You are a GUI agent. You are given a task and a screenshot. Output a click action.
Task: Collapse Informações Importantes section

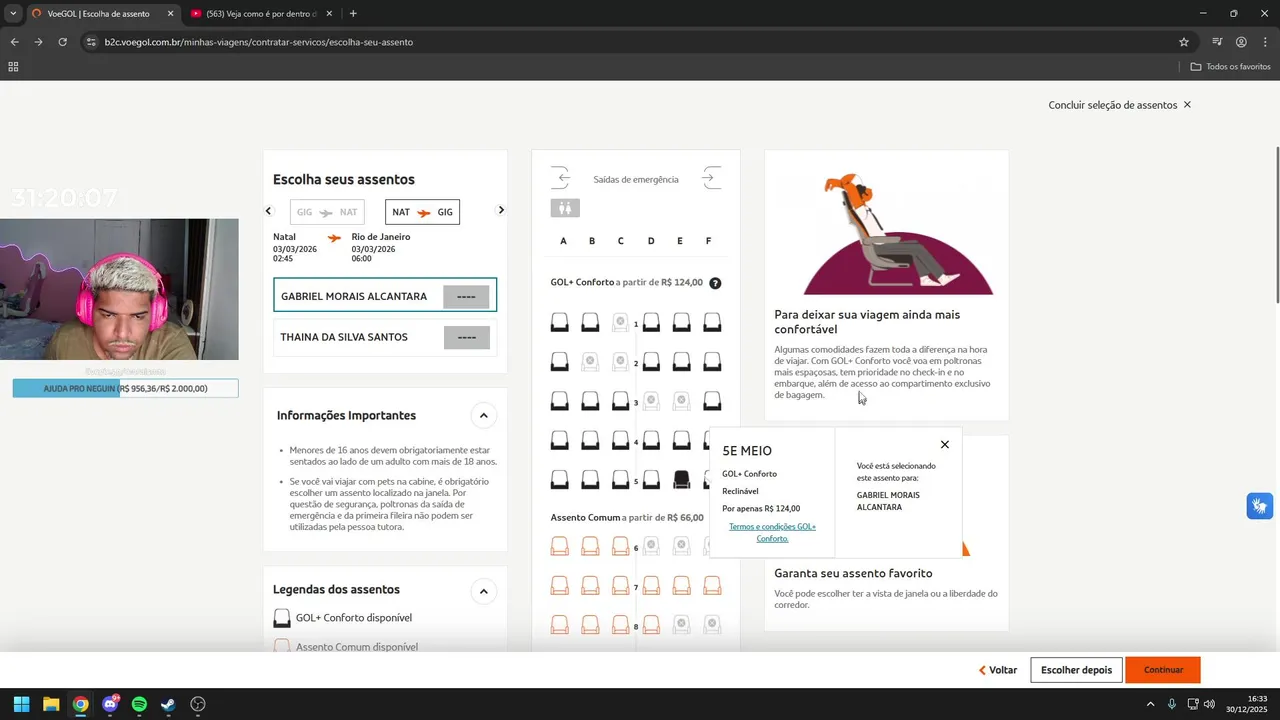click(x=483, y=415)
